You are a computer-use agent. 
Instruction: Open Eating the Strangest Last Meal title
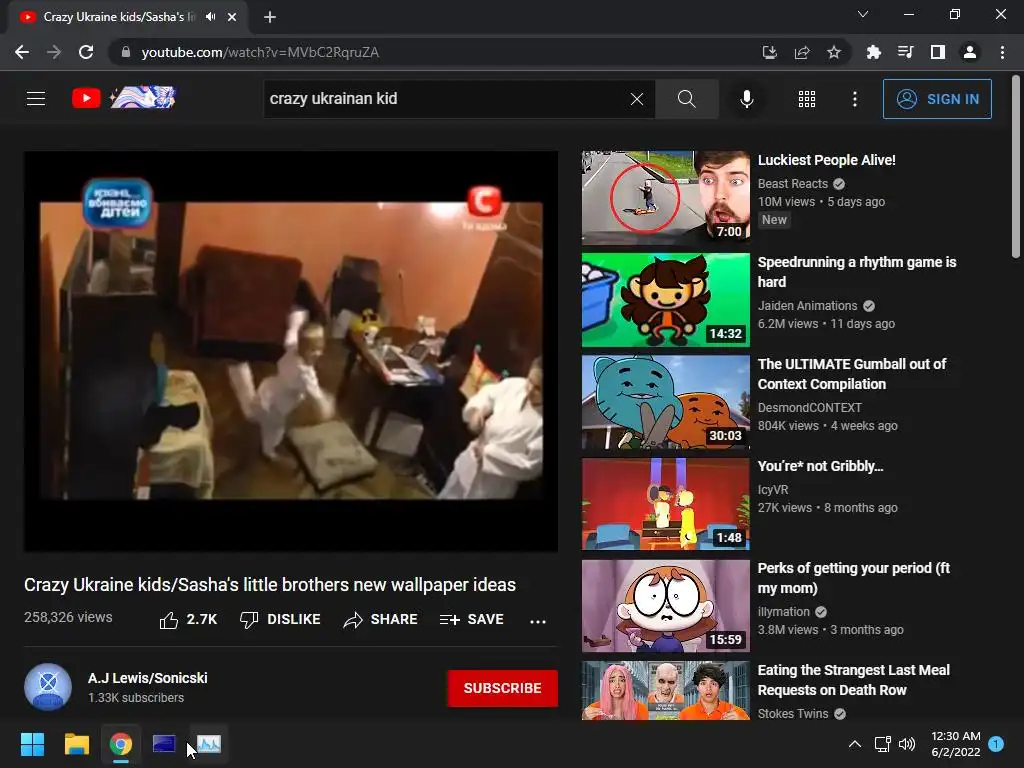pos(854,680)
